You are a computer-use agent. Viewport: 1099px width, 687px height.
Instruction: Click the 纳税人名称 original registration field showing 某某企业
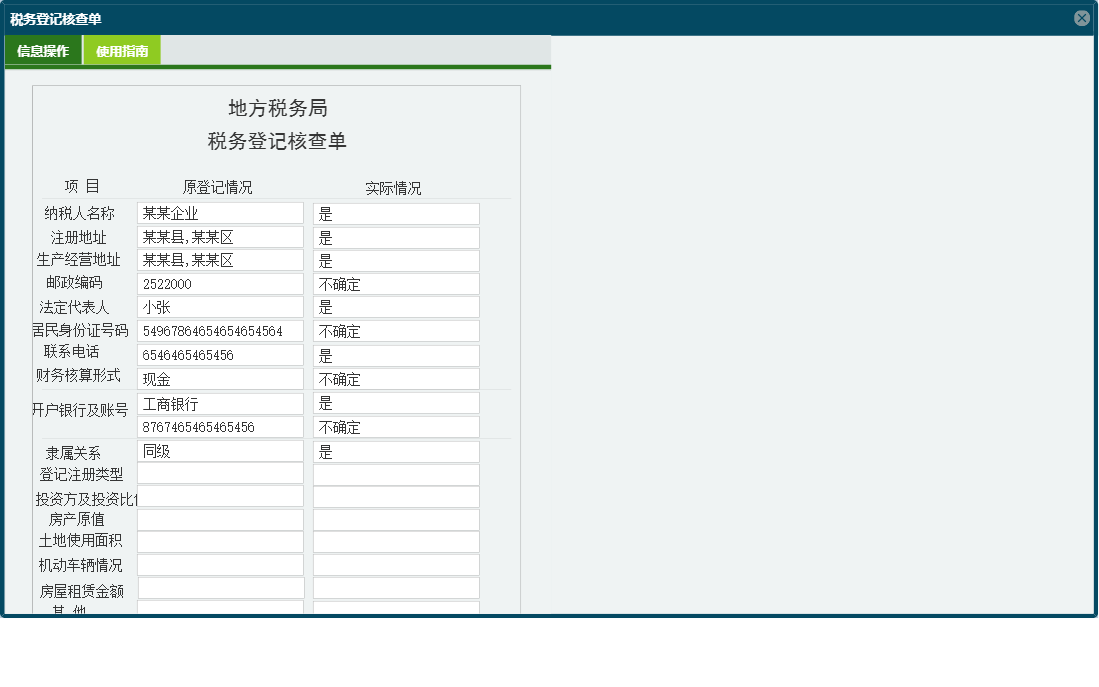[219, 211]
